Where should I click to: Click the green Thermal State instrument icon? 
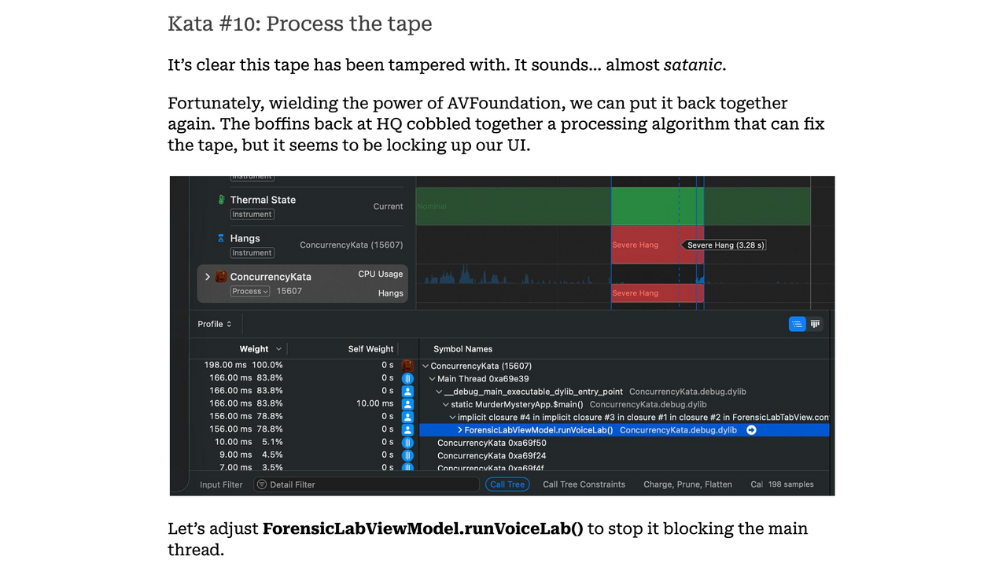point(222,200)
